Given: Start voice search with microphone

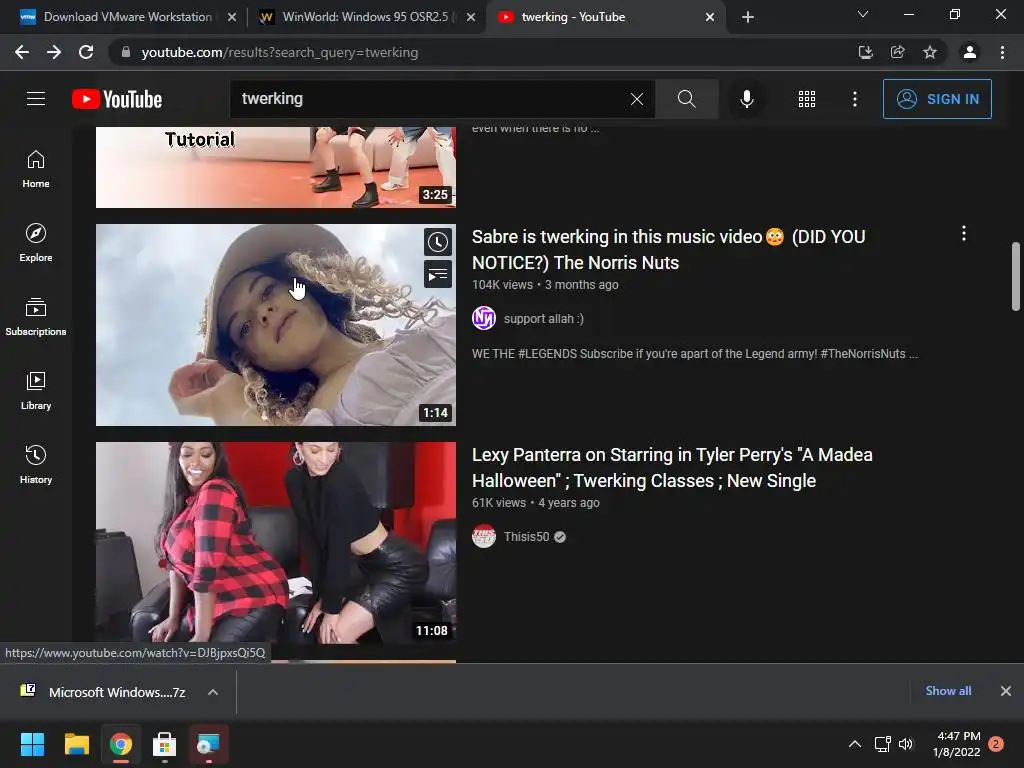Looking at the screenshot, I should [x=746, y=99].
